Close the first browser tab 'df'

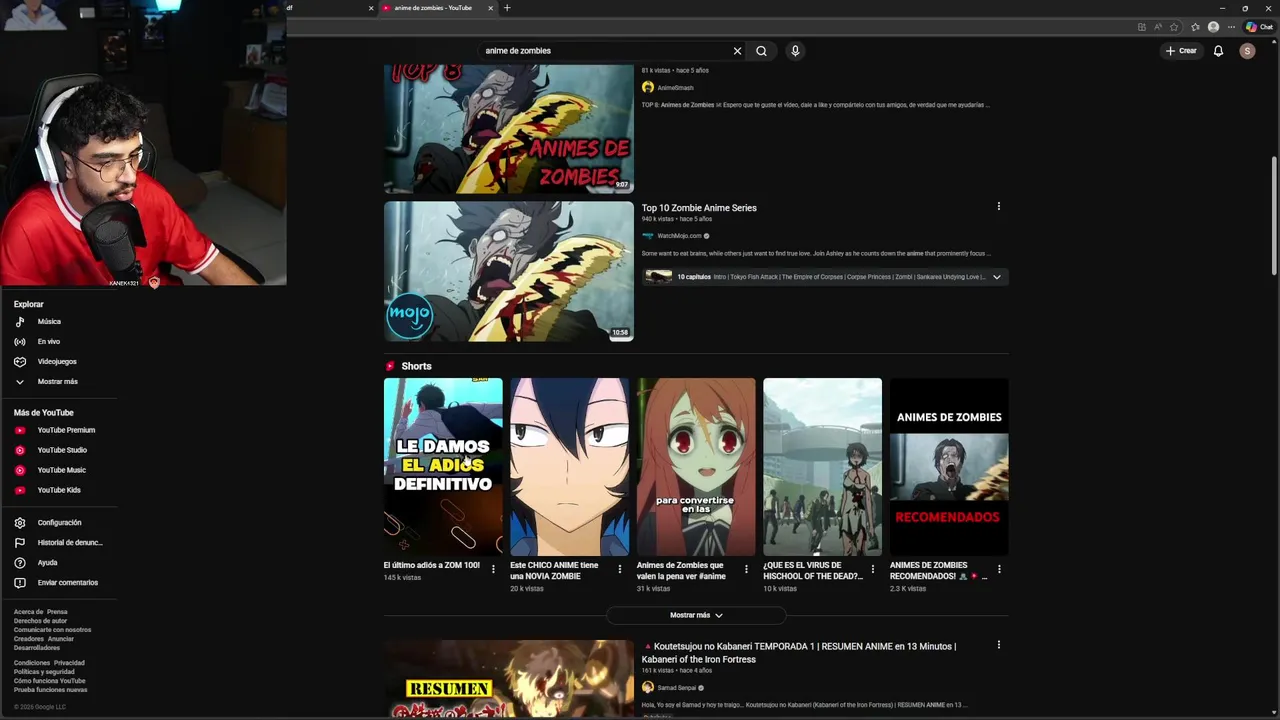pyautogui.click(x=371, y=8)
